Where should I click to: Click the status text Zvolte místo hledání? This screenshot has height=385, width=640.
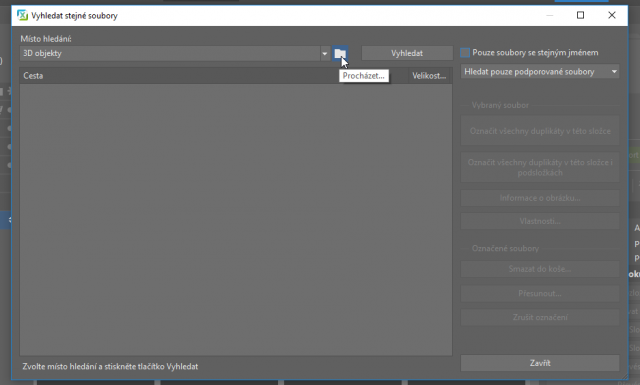click(110, 367)
